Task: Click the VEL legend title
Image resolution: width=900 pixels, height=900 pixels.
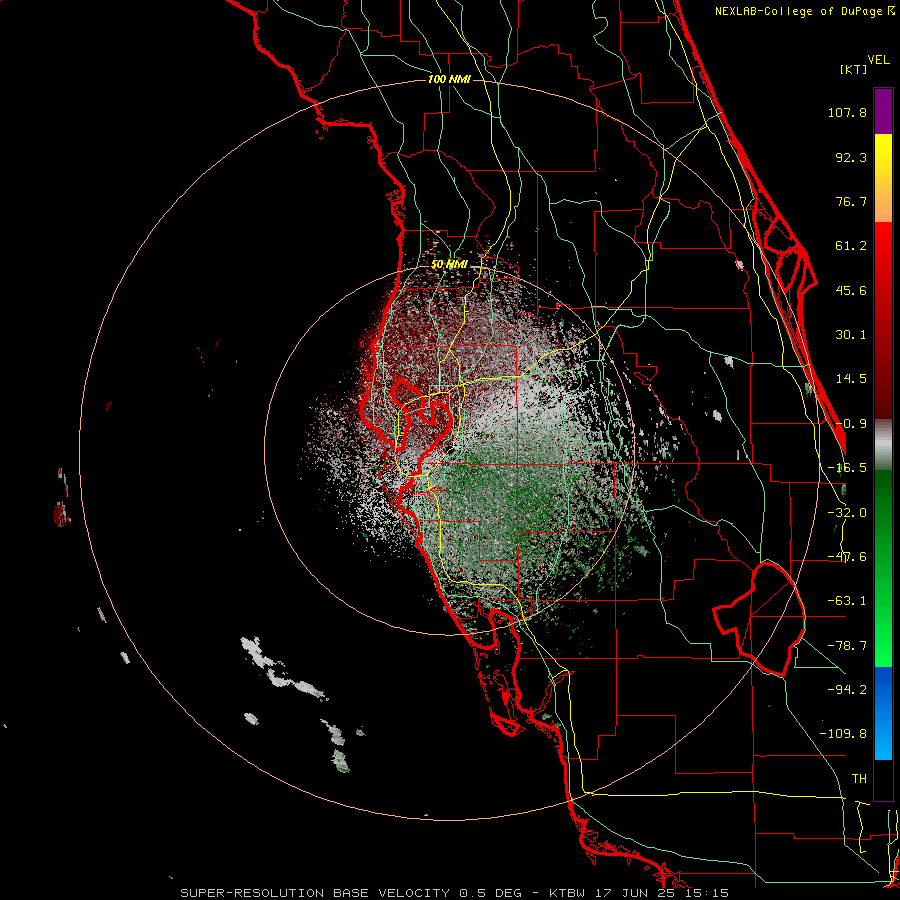Action: [x=878, y=60]
